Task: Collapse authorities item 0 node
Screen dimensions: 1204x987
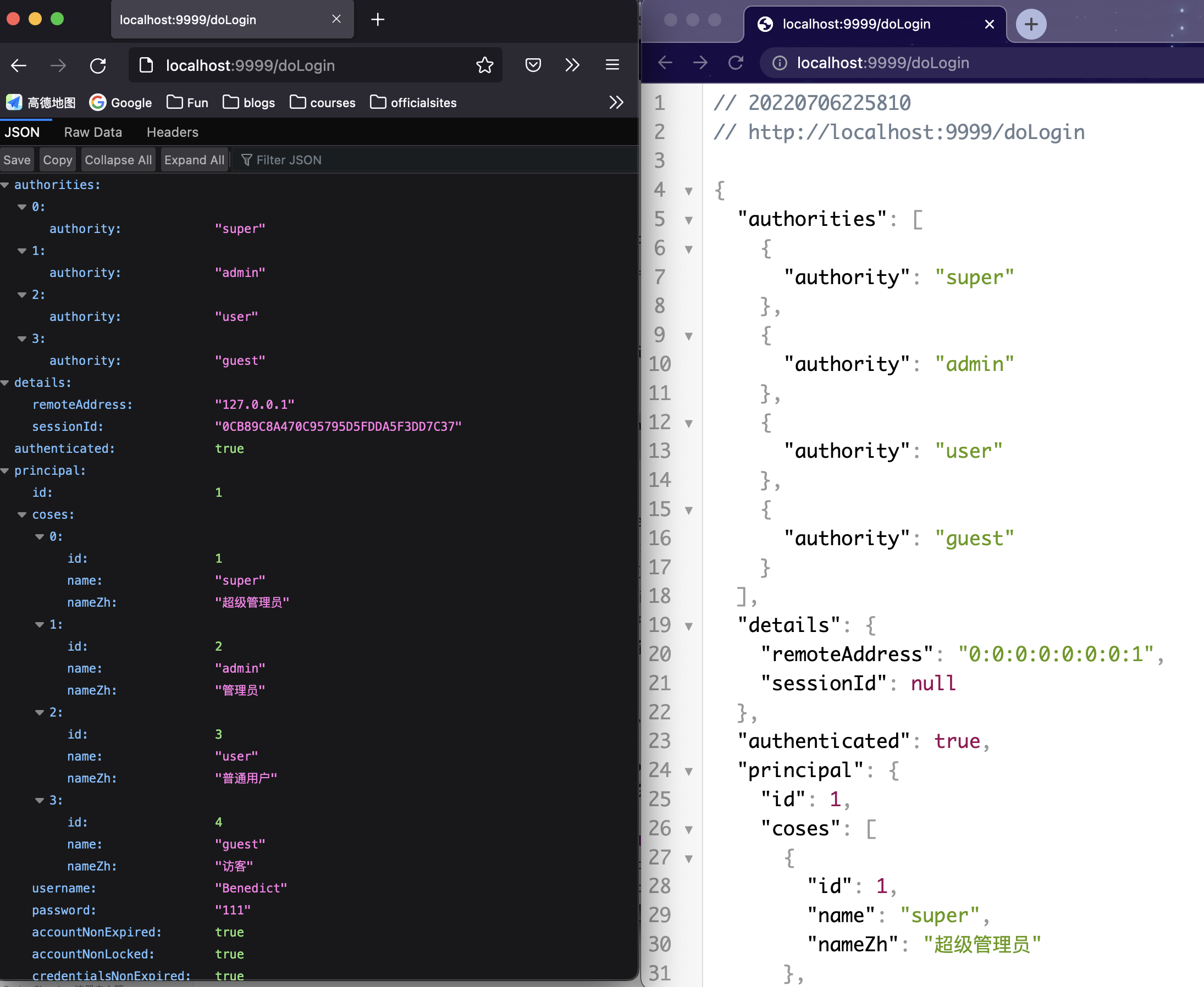Action: coord(22,207)
